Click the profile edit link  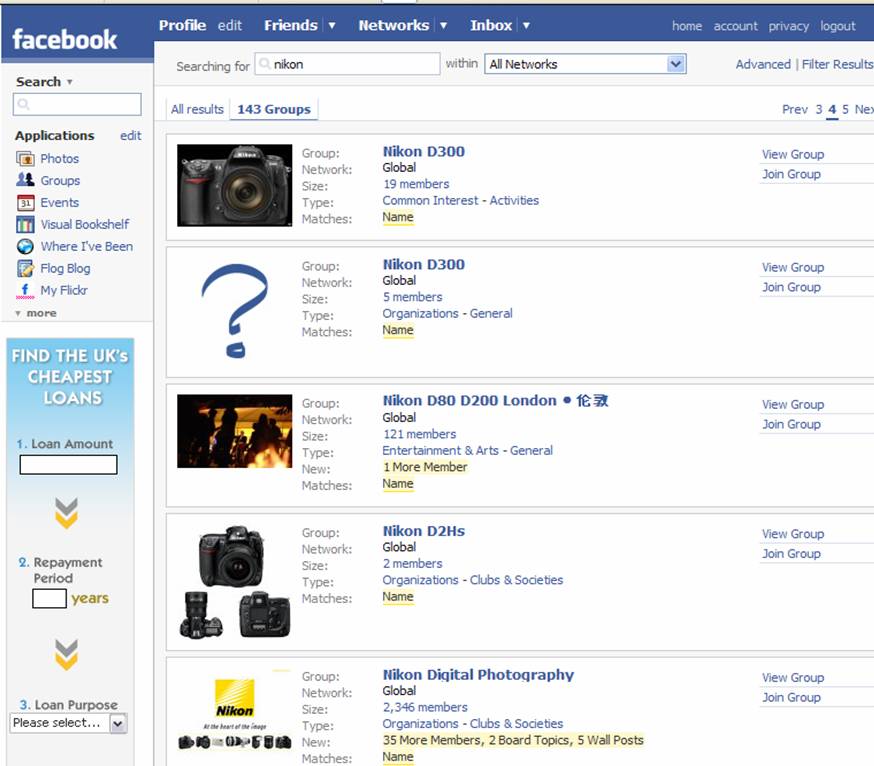(x=230, y=26)
